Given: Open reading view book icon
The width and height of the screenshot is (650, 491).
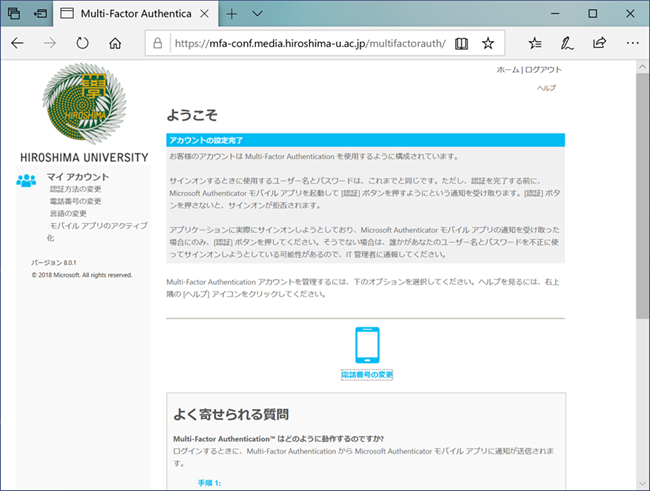Looking at the screenshot, I should click(461, 43).
